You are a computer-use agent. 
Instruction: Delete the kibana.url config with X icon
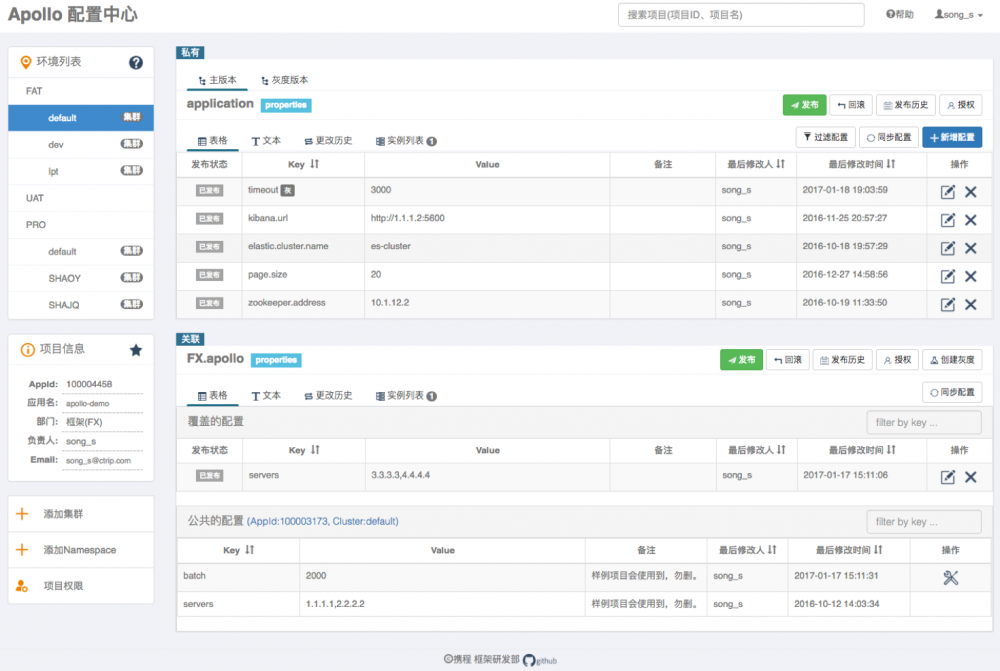tap(969, 218)
